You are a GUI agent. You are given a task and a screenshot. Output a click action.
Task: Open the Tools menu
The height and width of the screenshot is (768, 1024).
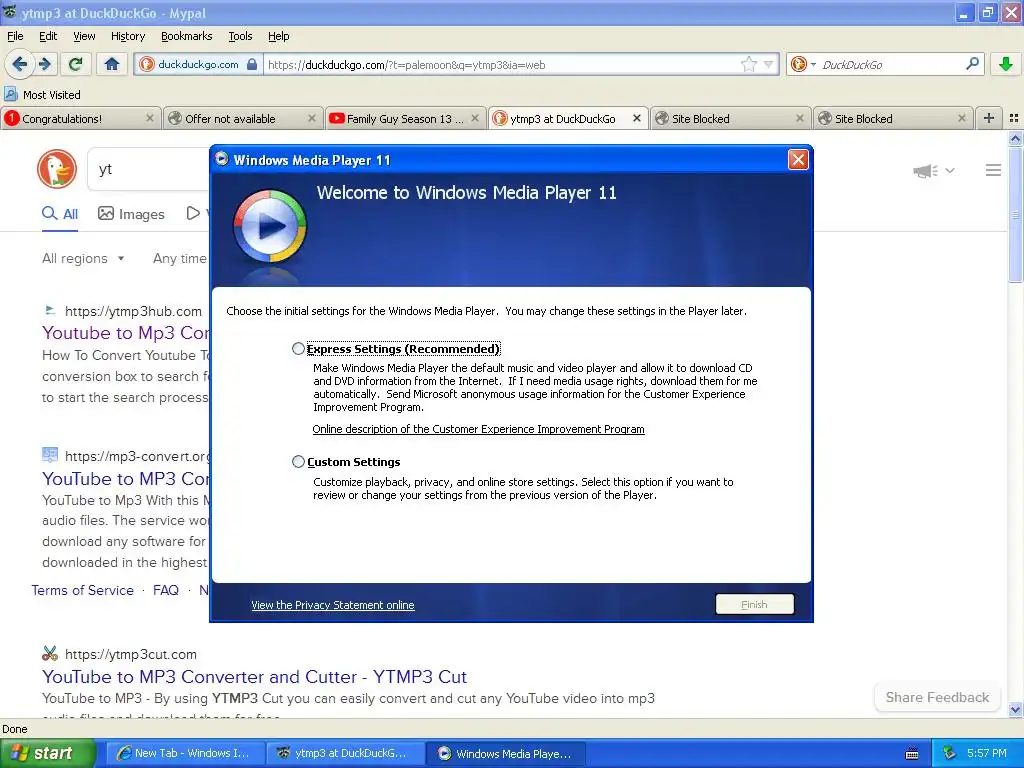240,36
